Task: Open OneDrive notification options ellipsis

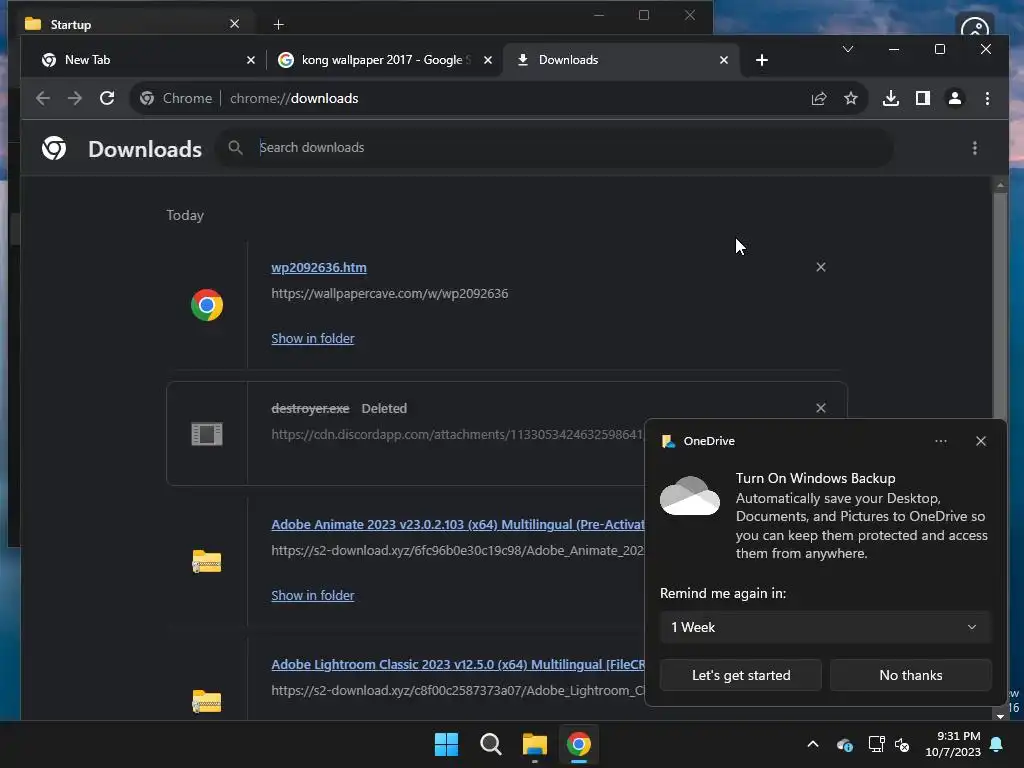Action: click(940, 441)
